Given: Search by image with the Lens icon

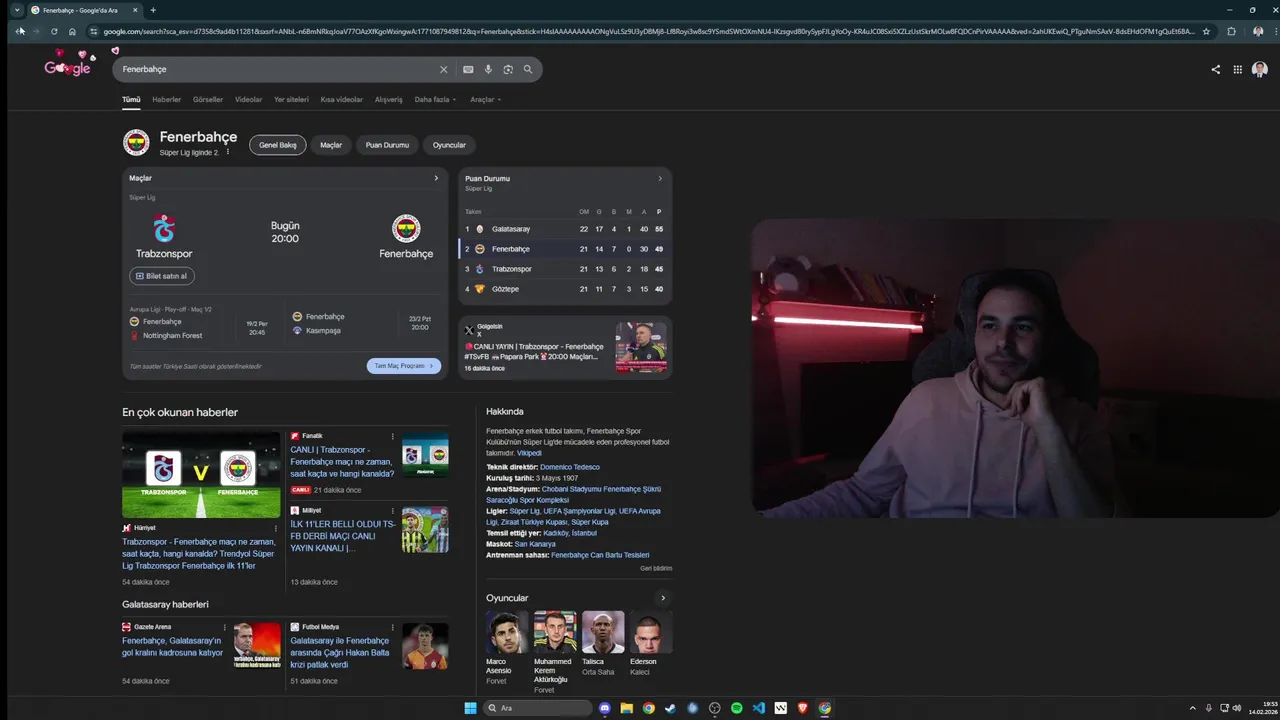Looking at the screenshot, I should coord(508,69).
